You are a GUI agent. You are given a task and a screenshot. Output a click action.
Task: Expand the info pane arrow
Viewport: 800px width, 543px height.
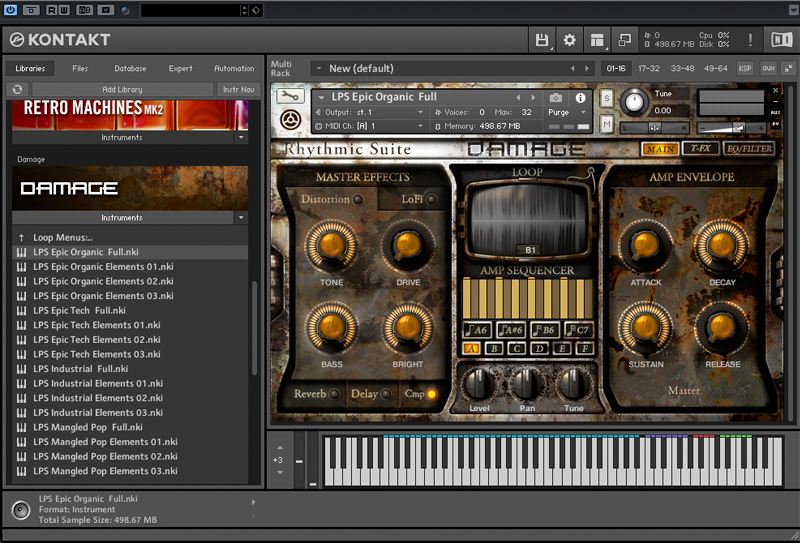point(253,502)
